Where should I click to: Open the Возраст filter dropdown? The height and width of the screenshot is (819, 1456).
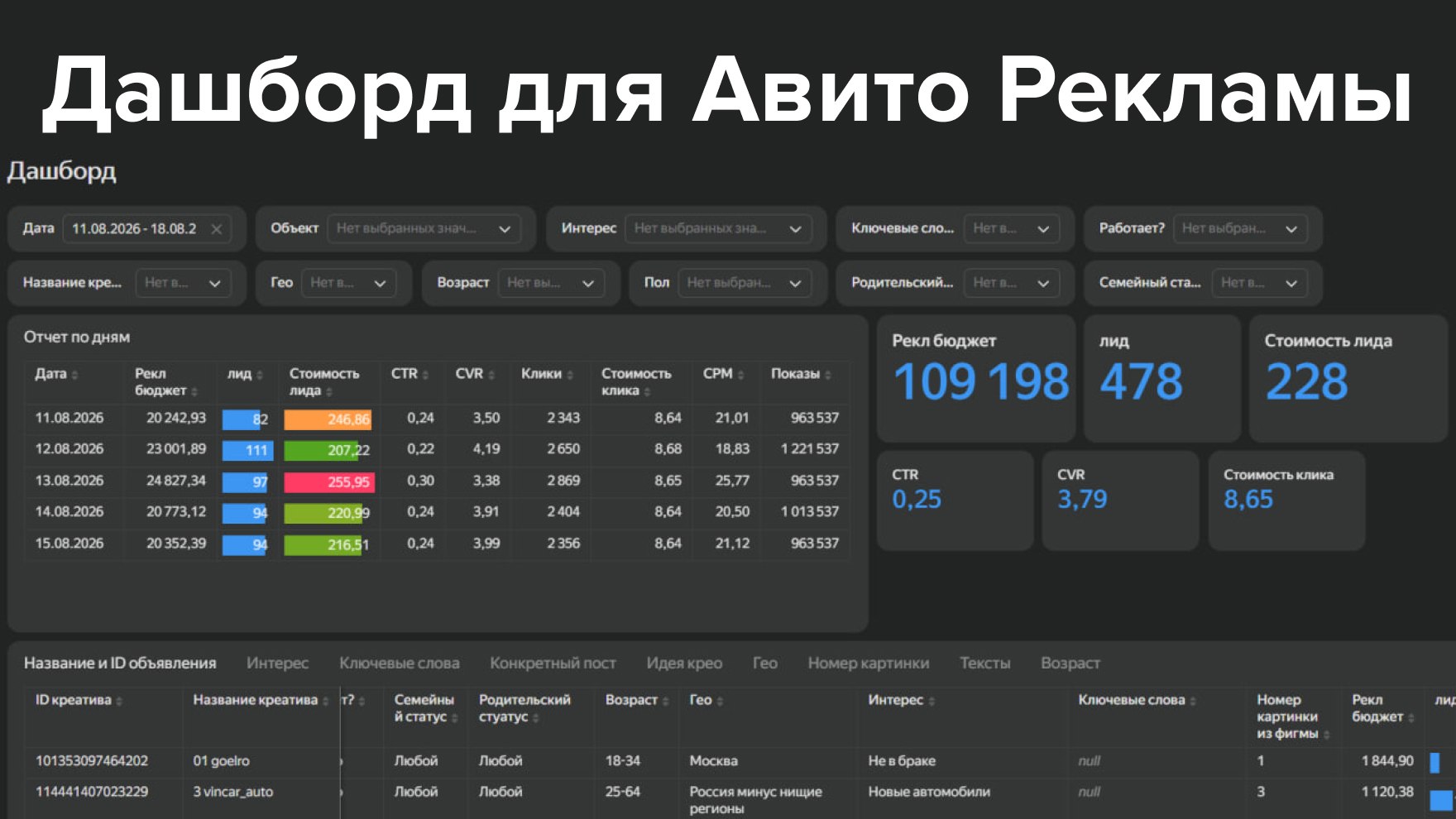551,283
